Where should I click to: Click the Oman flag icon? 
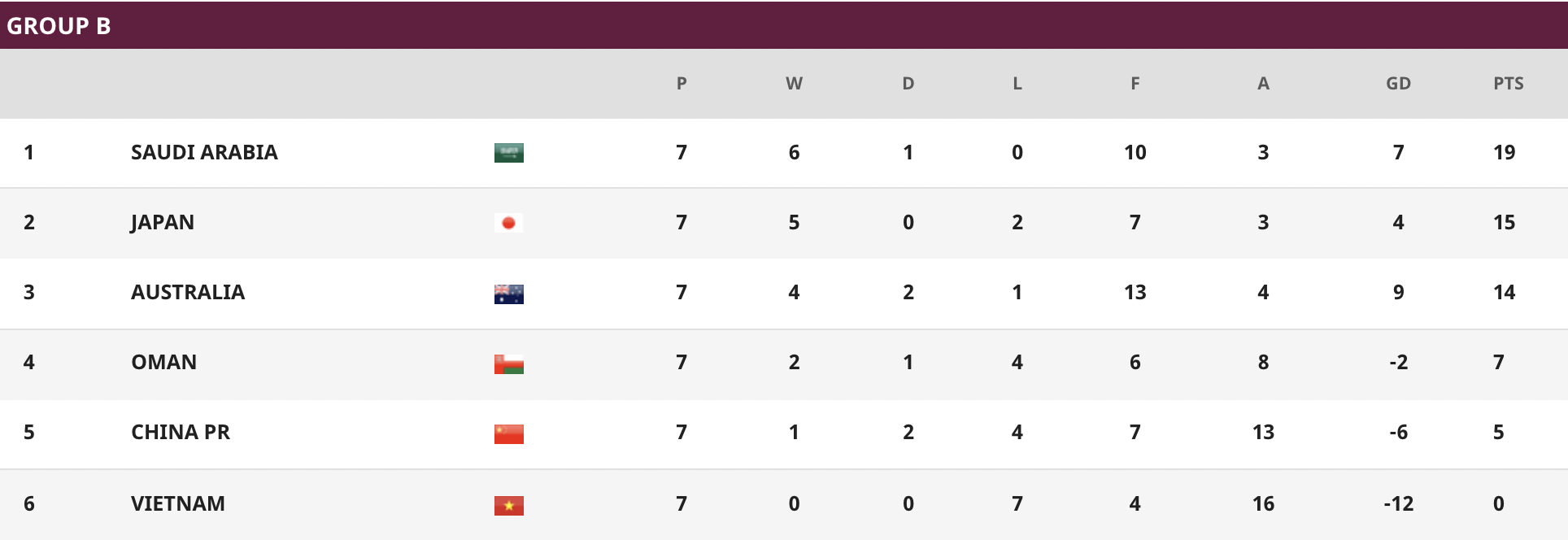coord(509,364)
